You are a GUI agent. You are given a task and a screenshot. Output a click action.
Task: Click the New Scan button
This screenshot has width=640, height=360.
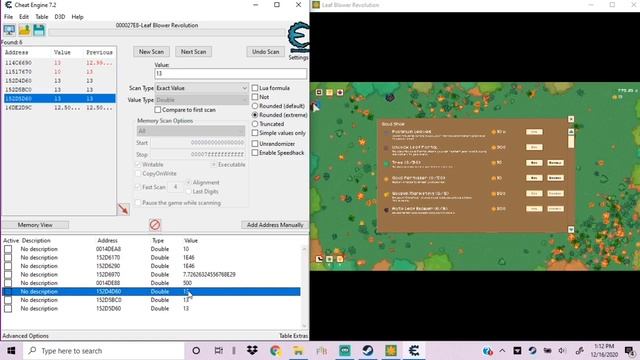(151, 52)
